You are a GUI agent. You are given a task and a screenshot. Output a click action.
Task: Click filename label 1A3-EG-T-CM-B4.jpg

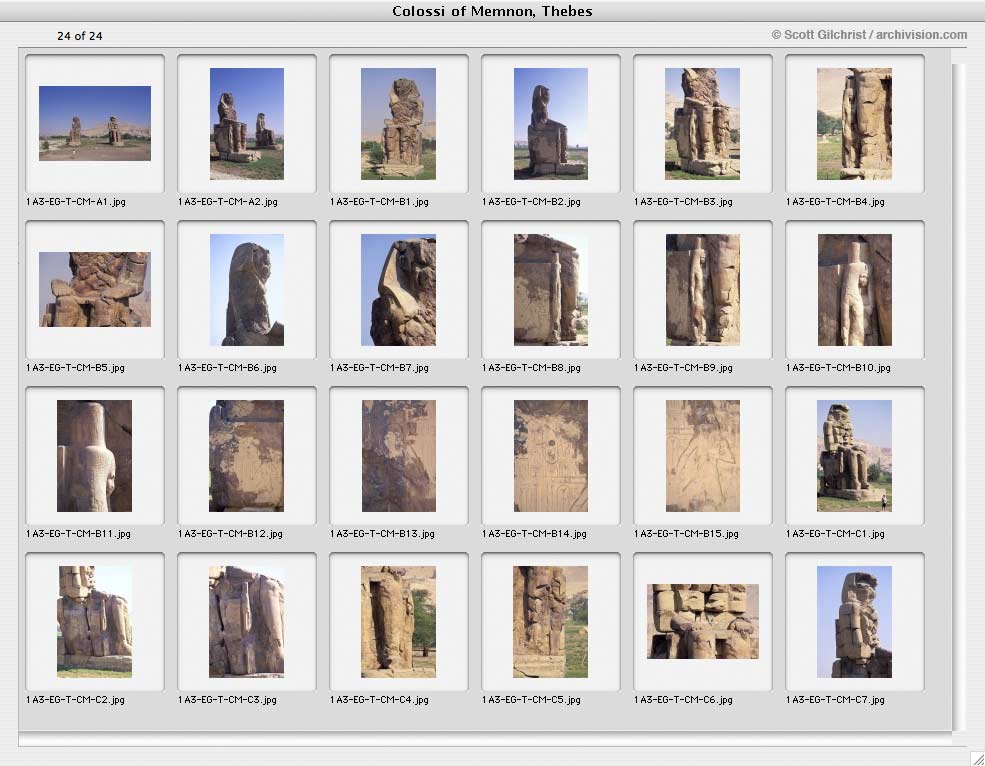coord(835,202)
